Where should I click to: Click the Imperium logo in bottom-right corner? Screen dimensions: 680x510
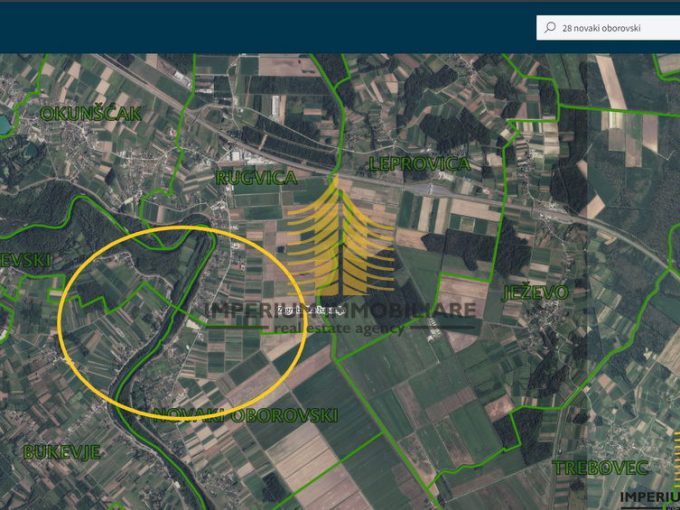tap(649, 497)
